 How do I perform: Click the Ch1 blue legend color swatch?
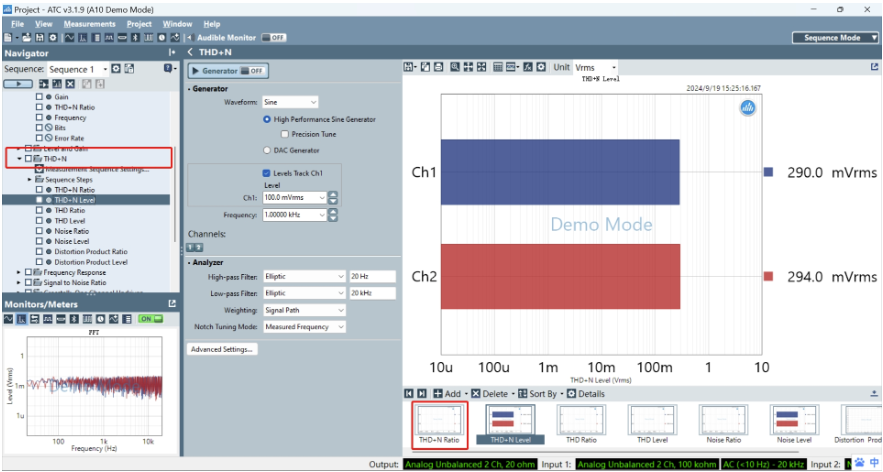point(768,172)
